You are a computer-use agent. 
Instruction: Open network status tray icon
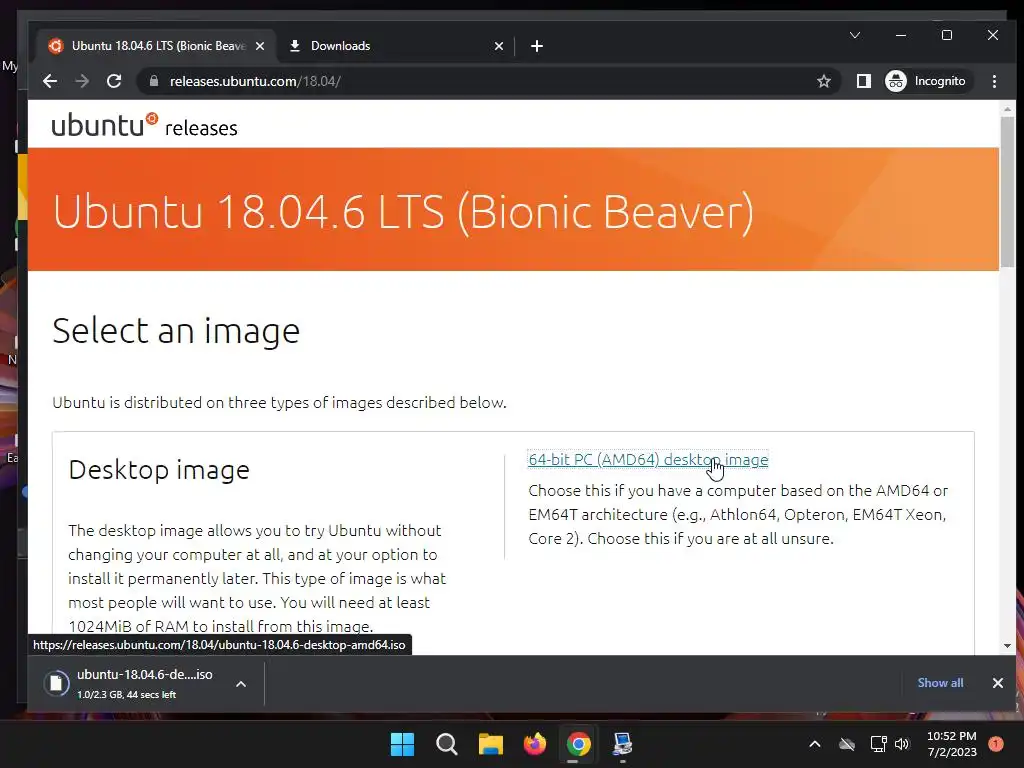[878, 744]
